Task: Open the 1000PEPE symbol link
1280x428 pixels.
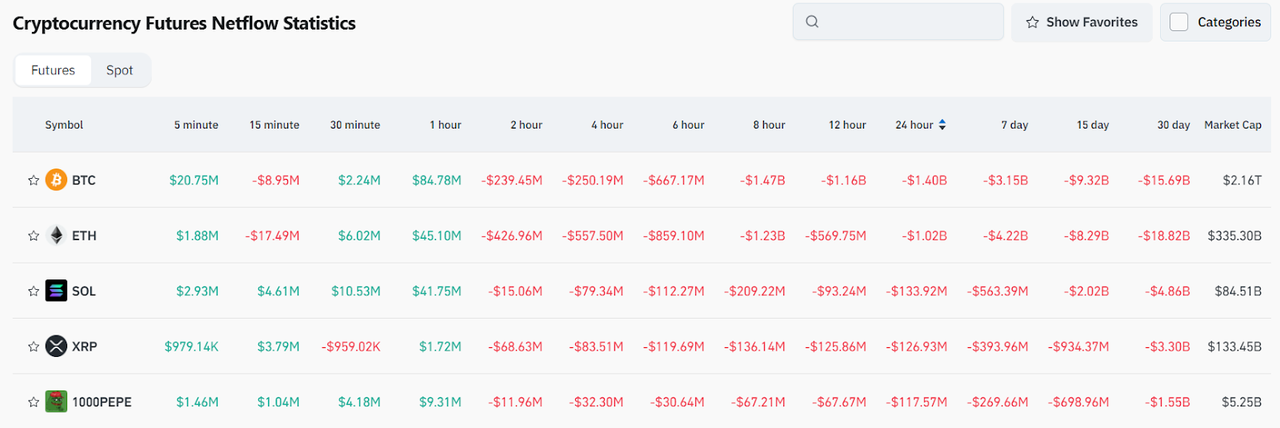Action: coord(101,402)
